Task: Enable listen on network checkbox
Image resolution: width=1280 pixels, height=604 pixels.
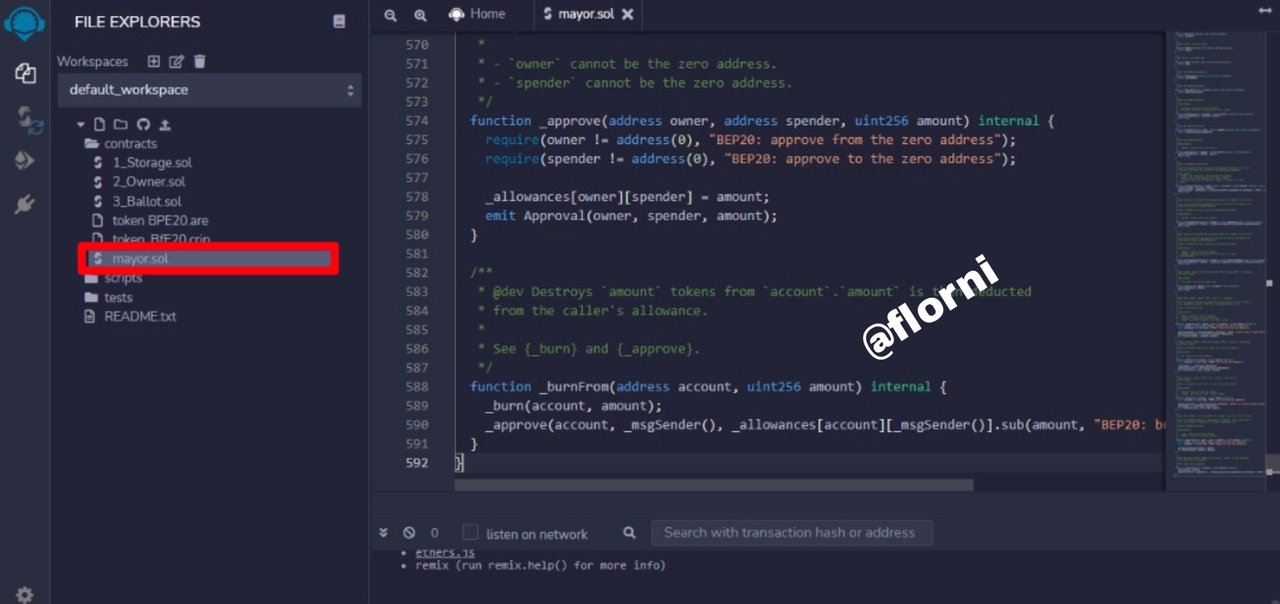Action: tap(470, 533)
